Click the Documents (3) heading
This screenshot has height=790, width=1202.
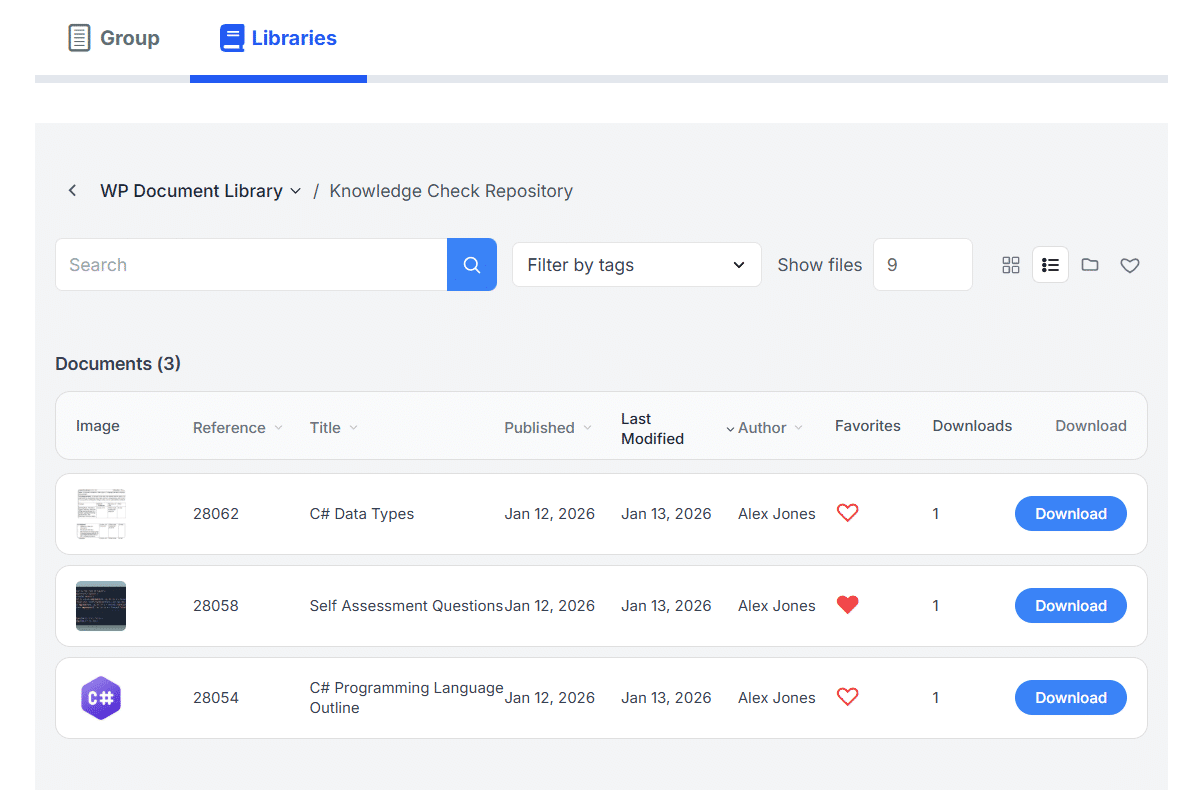point(118,364)
